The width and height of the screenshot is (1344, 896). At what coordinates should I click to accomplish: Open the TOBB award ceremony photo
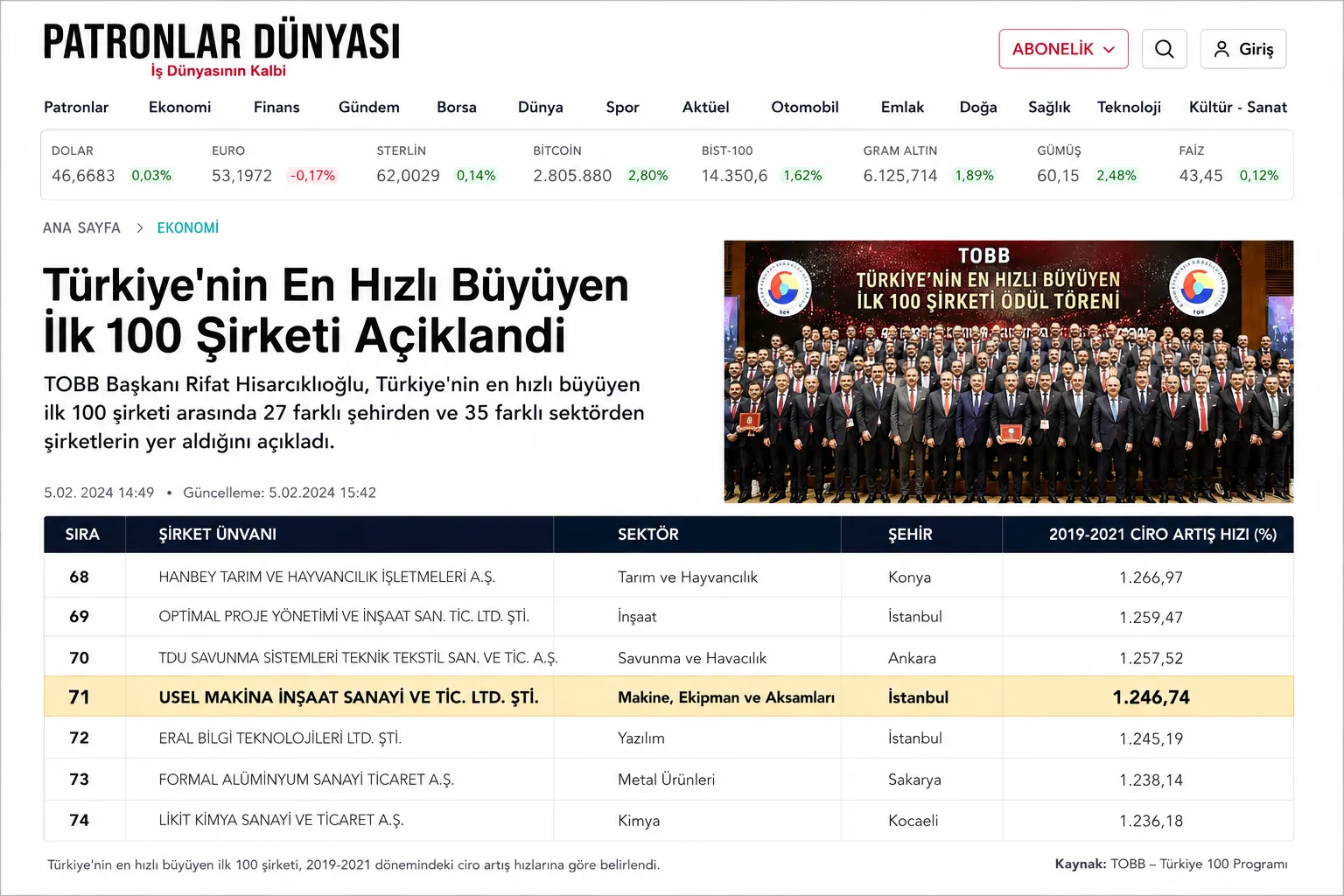(1008, 371)
